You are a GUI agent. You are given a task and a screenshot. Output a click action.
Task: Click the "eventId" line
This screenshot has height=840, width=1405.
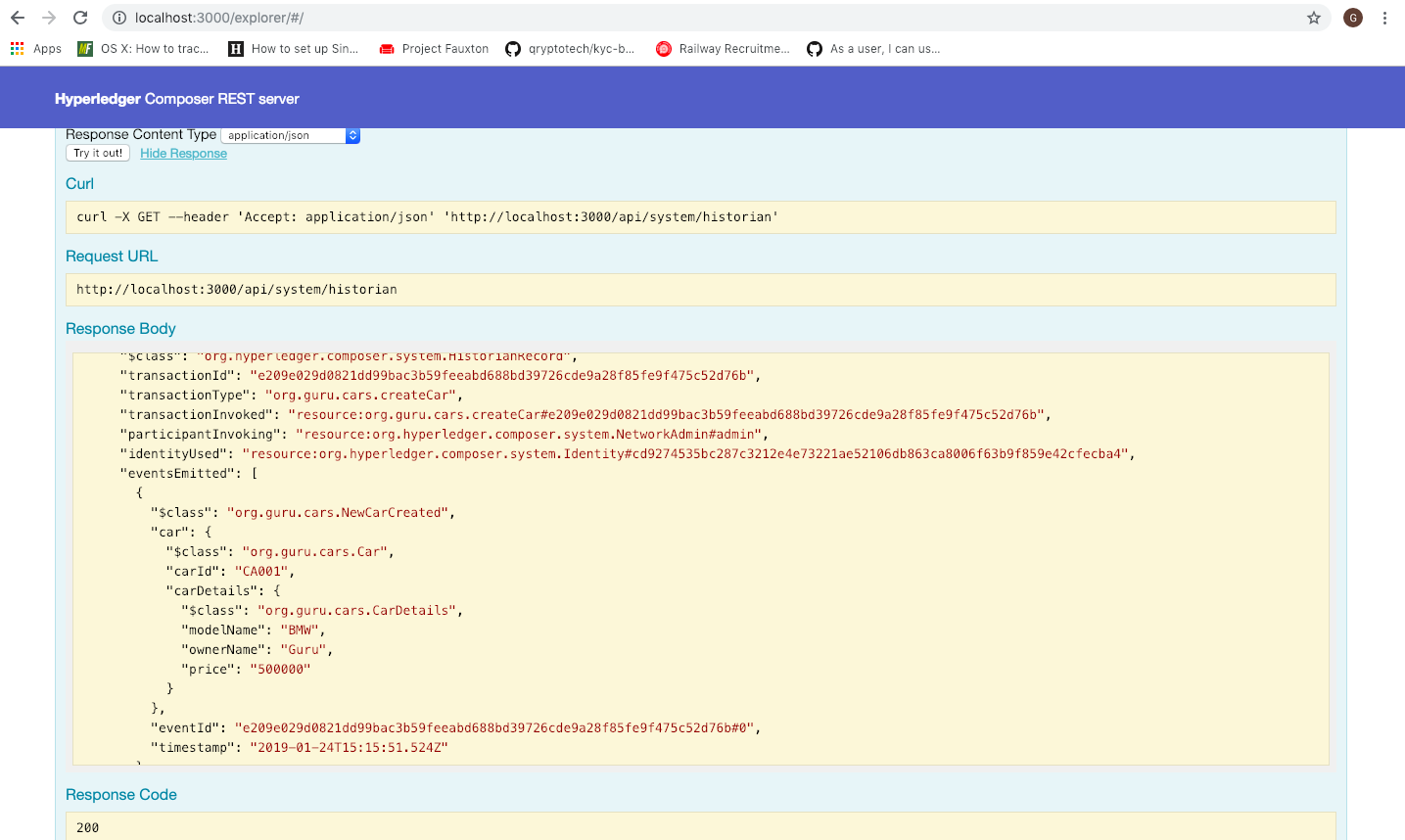[456, 728]
